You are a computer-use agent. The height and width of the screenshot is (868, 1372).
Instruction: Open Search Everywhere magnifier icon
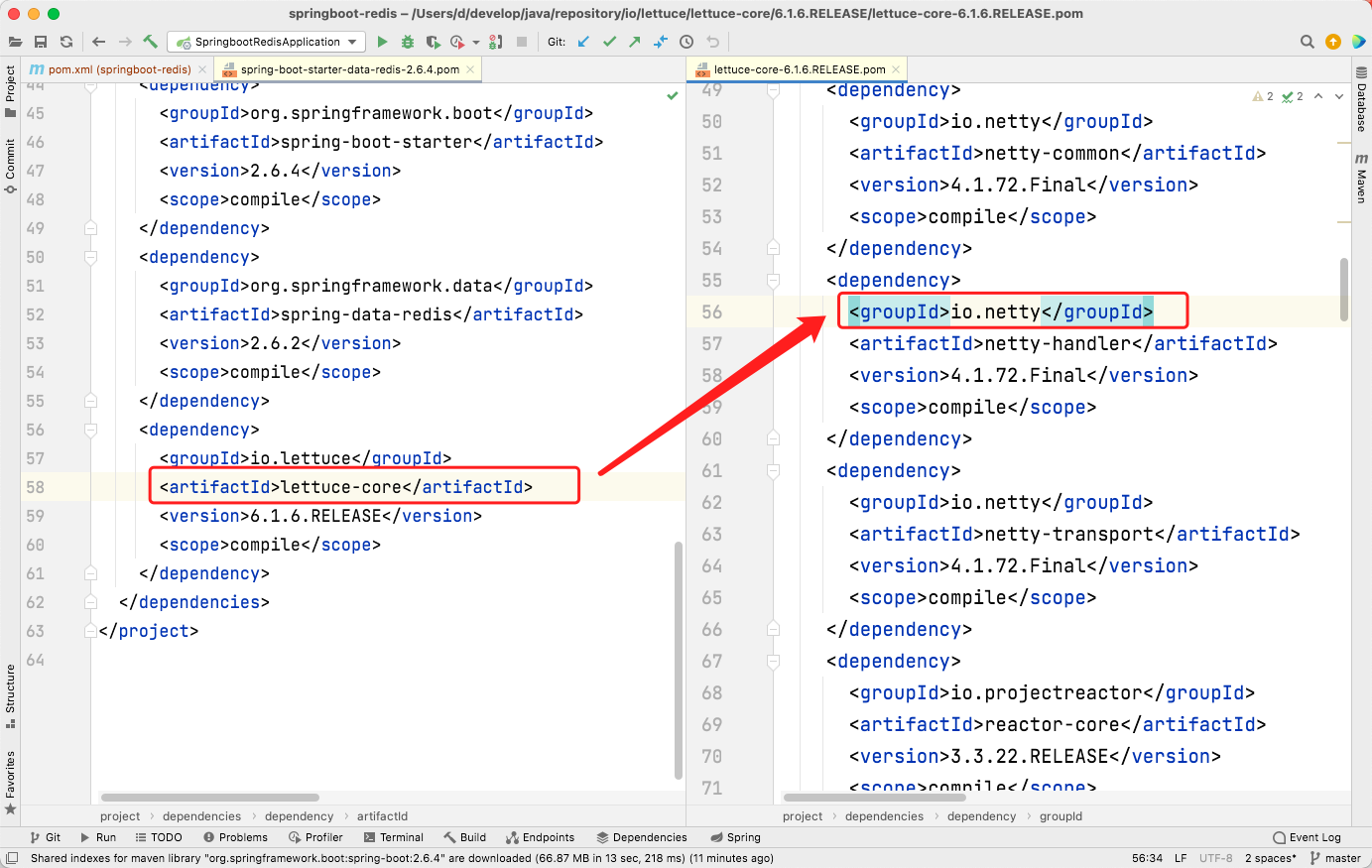pyautogui.click(x=1308, y=42)
